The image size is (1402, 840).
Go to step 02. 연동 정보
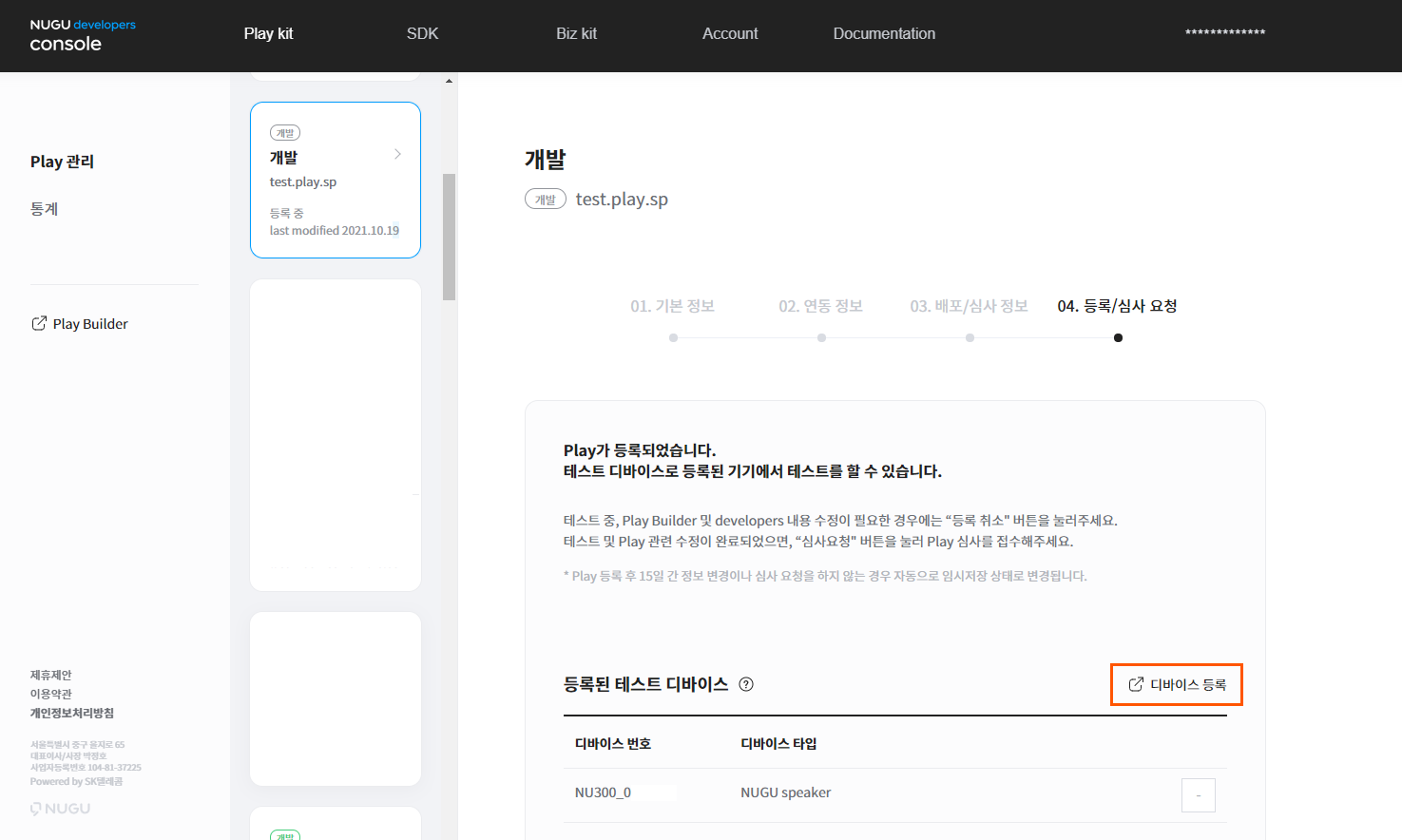point(820,306)
